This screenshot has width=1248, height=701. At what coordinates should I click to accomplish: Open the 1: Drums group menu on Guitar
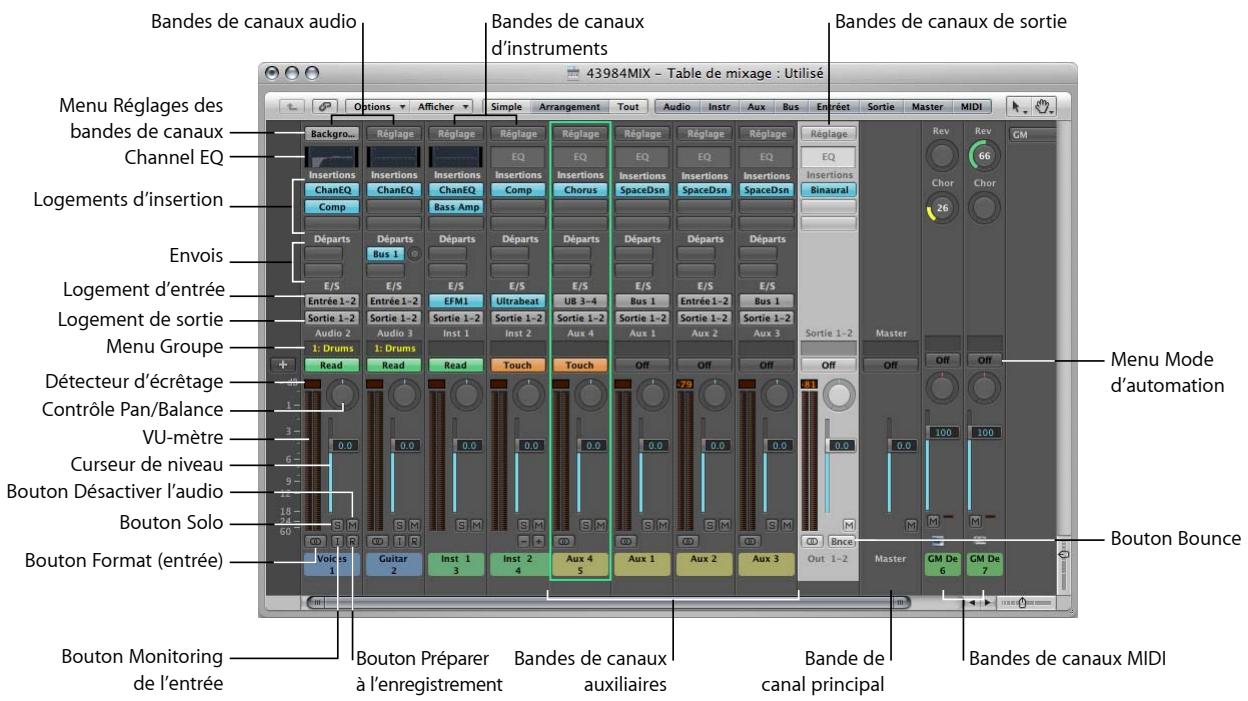tap(394, 349)
